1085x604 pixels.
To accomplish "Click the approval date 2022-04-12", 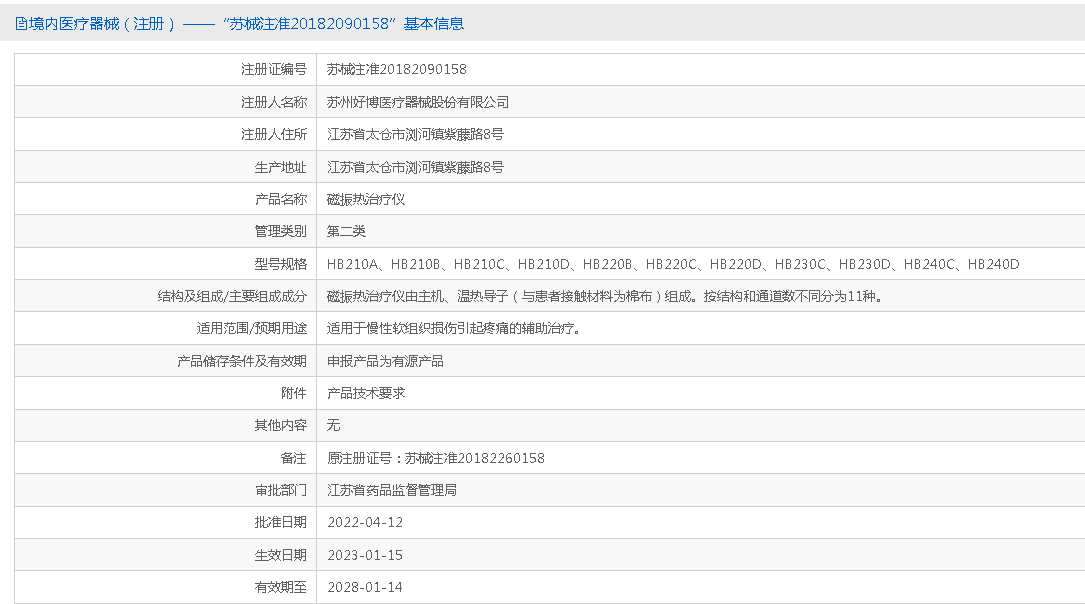I will pyautogui.click(x=365, y=522).
